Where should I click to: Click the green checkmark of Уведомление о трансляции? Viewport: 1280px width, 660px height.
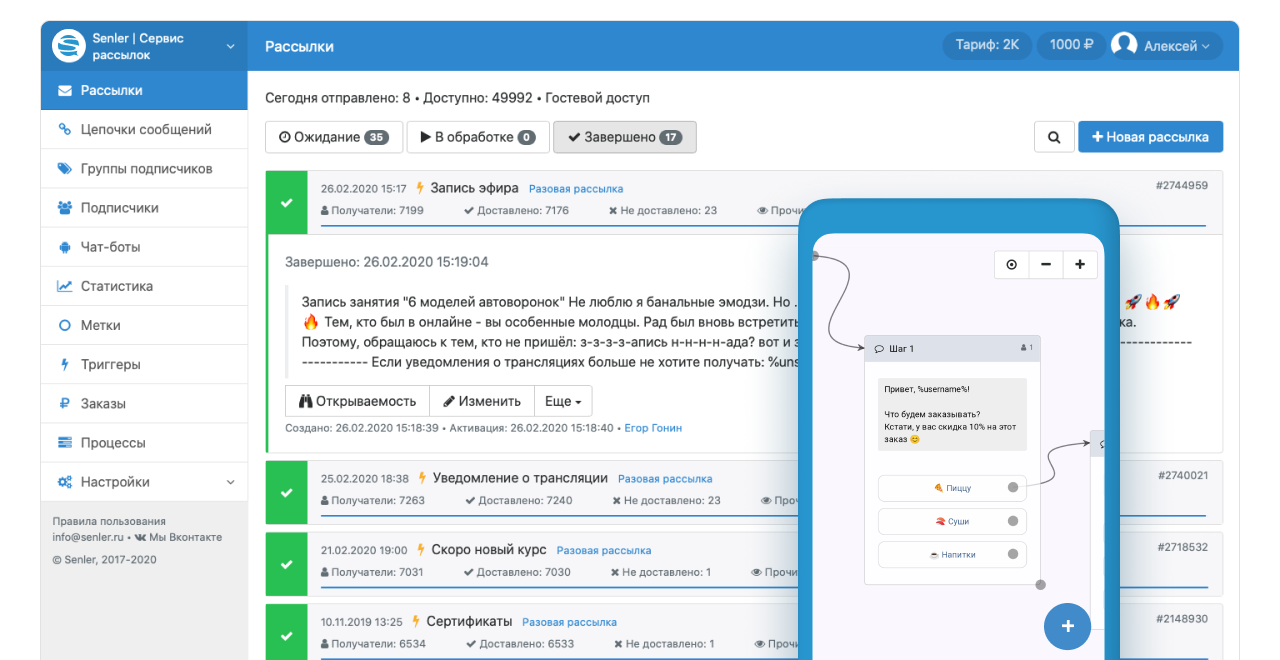[x=287, y=492]
